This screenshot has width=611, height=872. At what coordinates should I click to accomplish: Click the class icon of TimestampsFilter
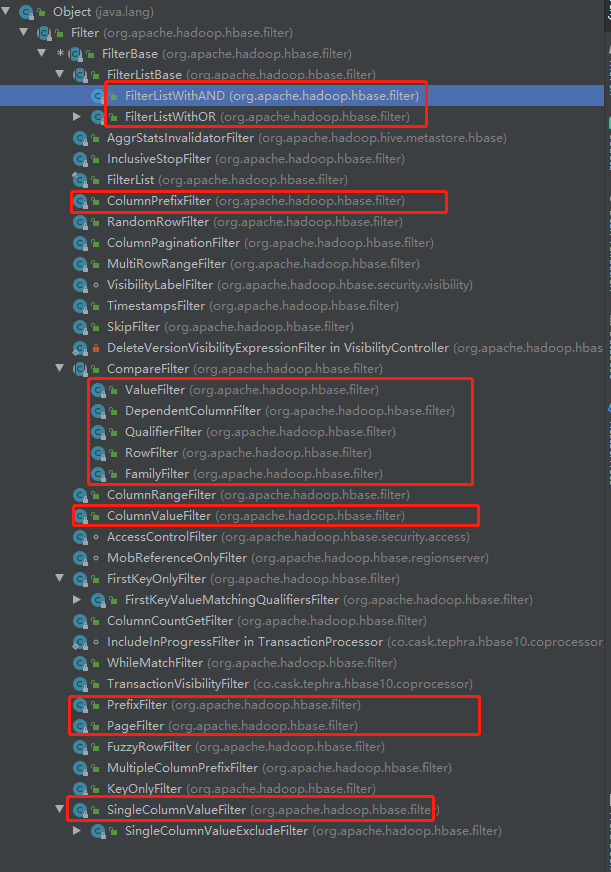click(81, 306)
